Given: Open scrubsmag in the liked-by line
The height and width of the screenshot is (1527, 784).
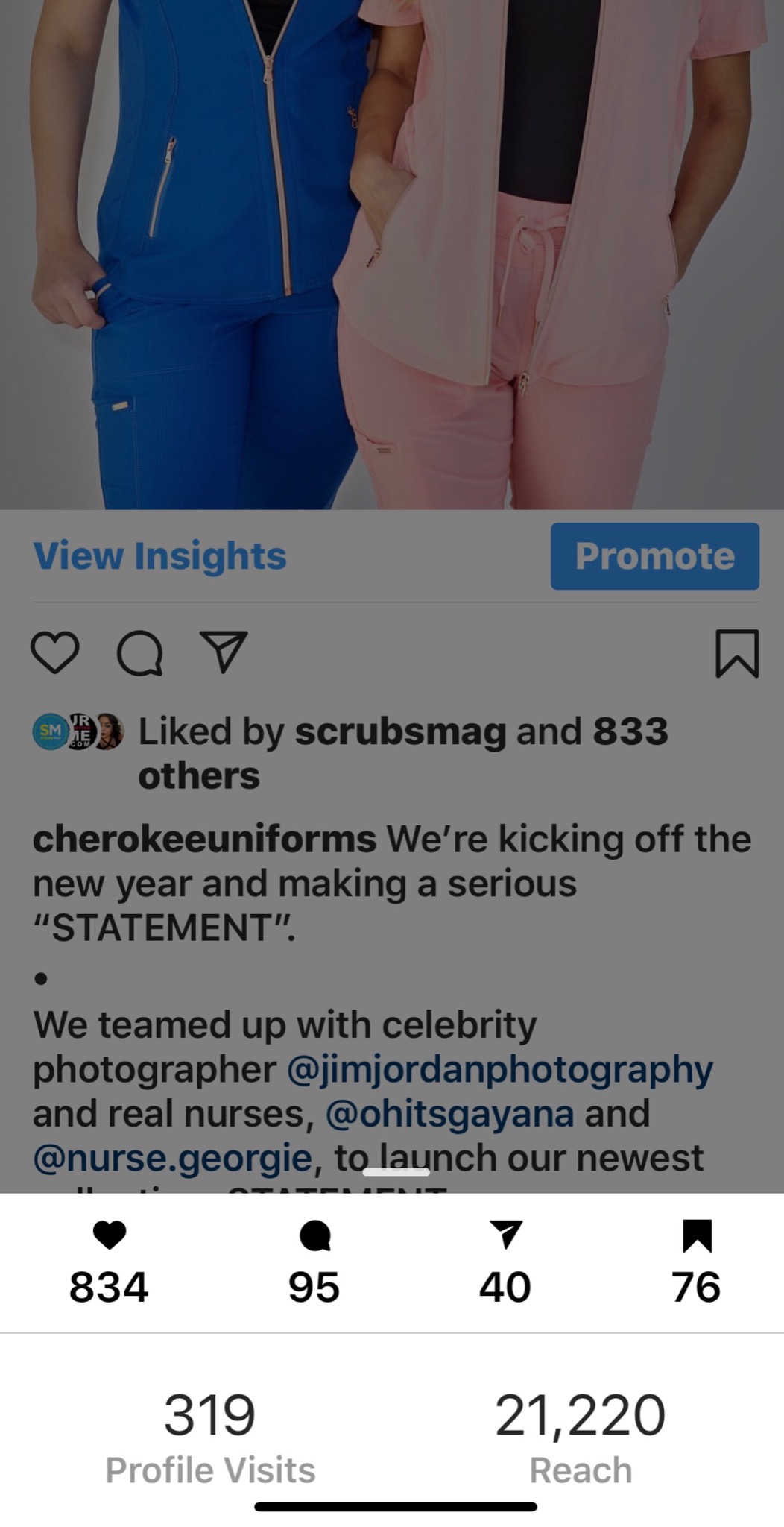Looking at the screenshot, I should pos(401,731).
